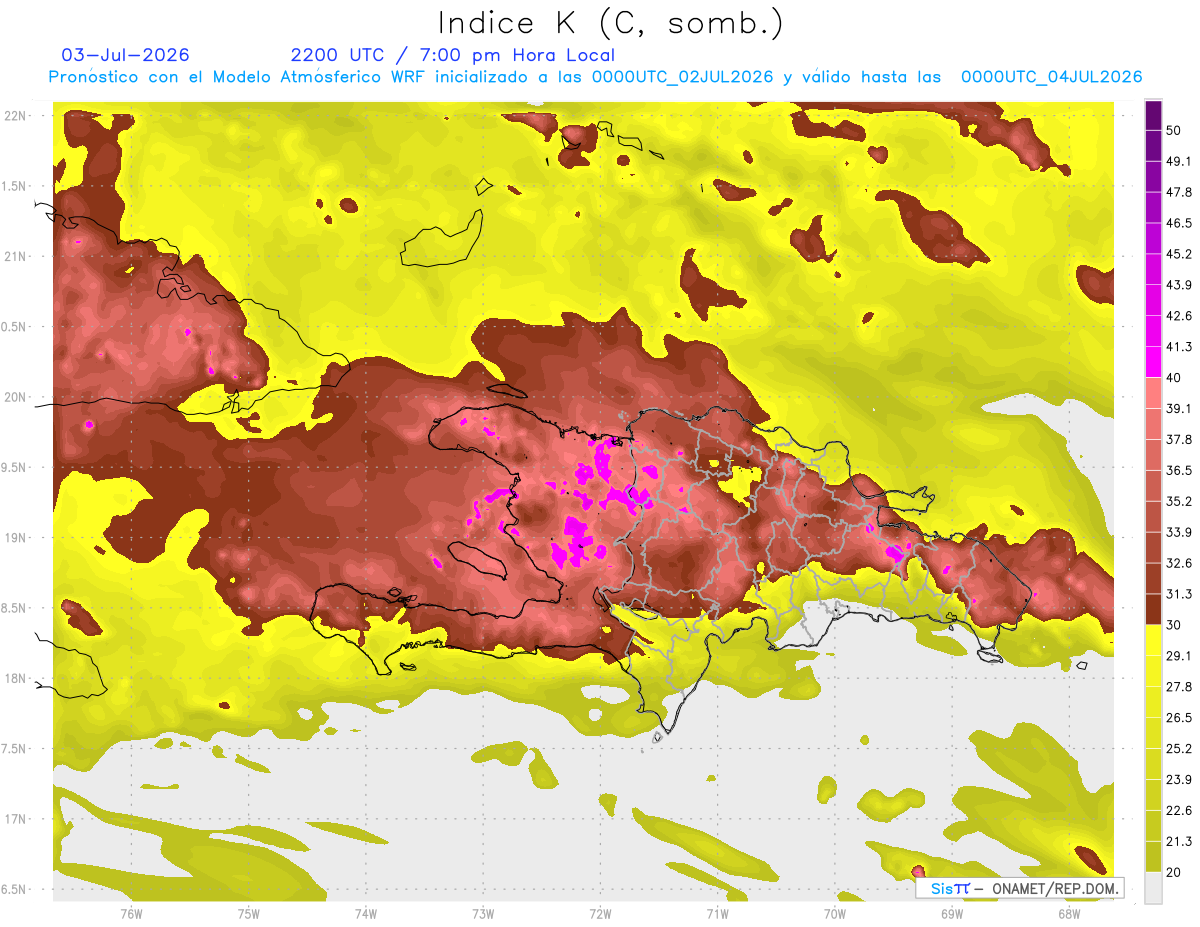Pick the dark brown band just above 30
Screen dimensions: 1200x927
click(x=1154, y=609)
